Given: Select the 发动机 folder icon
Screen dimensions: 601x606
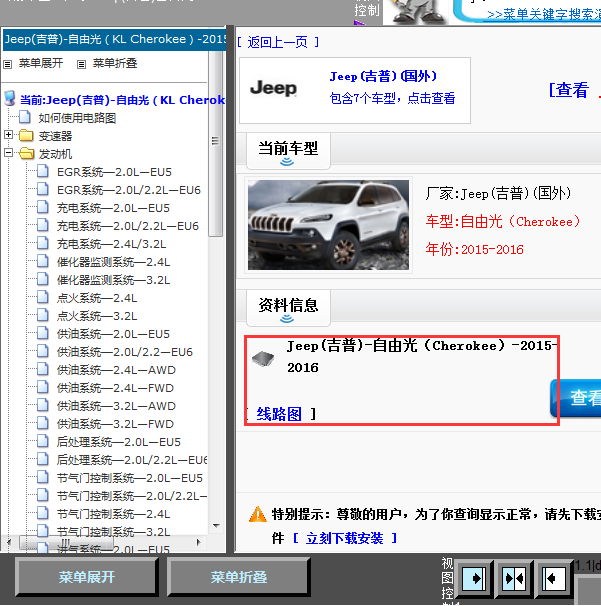Looking at the screenshot, I should (x=26, y=153).
